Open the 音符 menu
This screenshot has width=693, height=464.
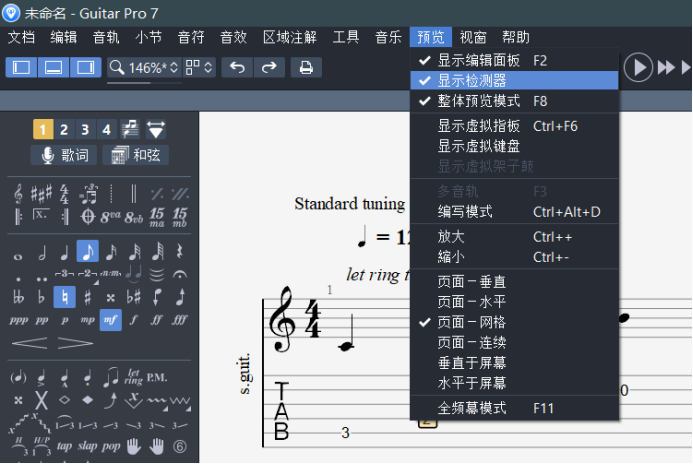(191, 37)
